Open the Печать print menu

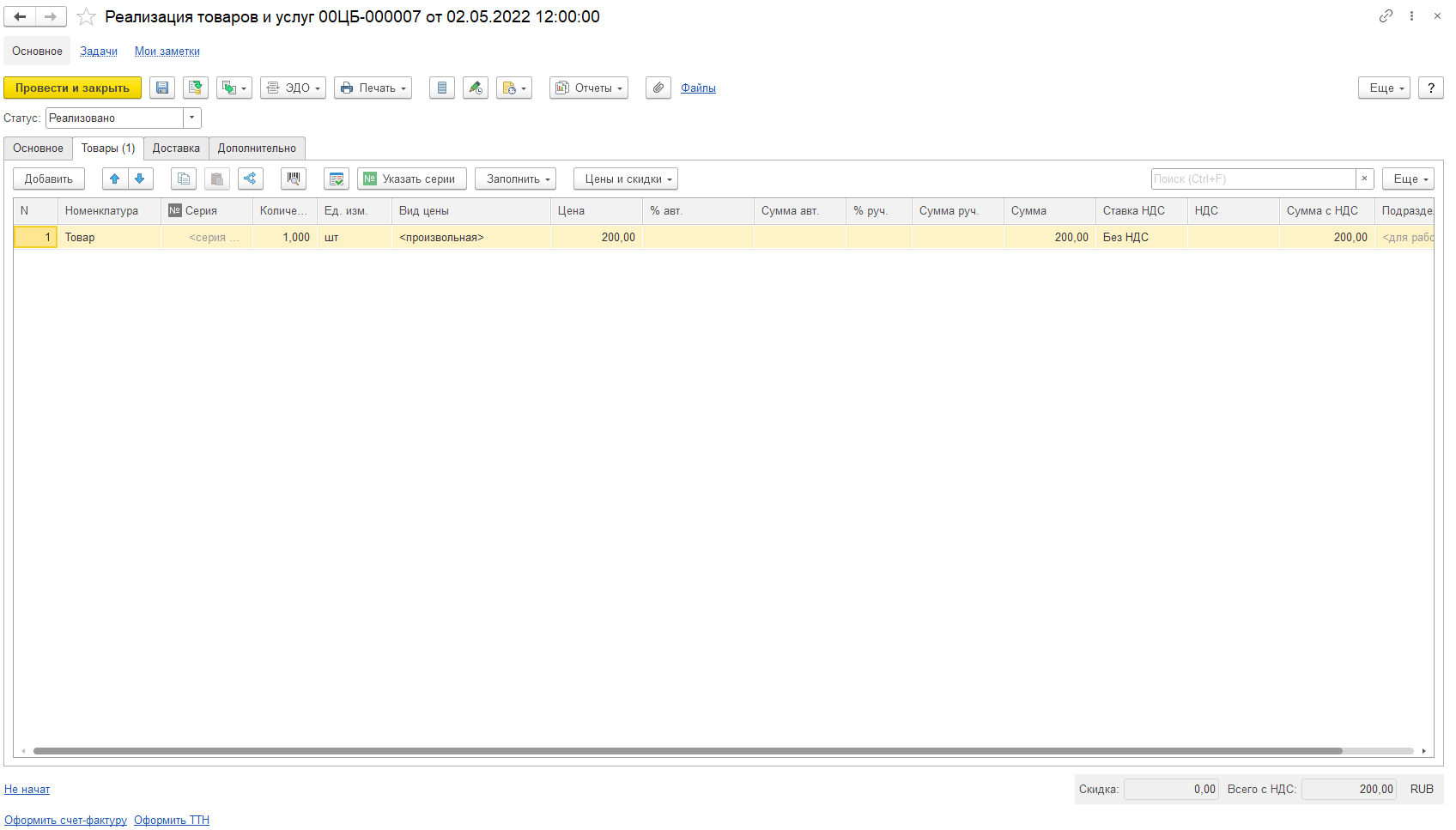click(373, 88)
